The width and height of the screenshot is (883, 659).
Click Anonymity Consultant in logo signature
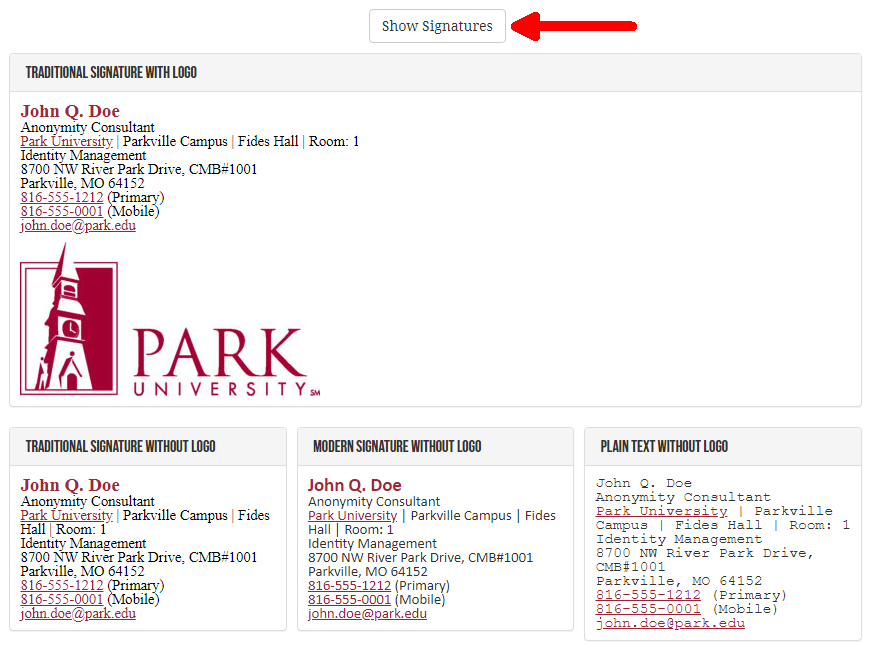pos(87,128)
